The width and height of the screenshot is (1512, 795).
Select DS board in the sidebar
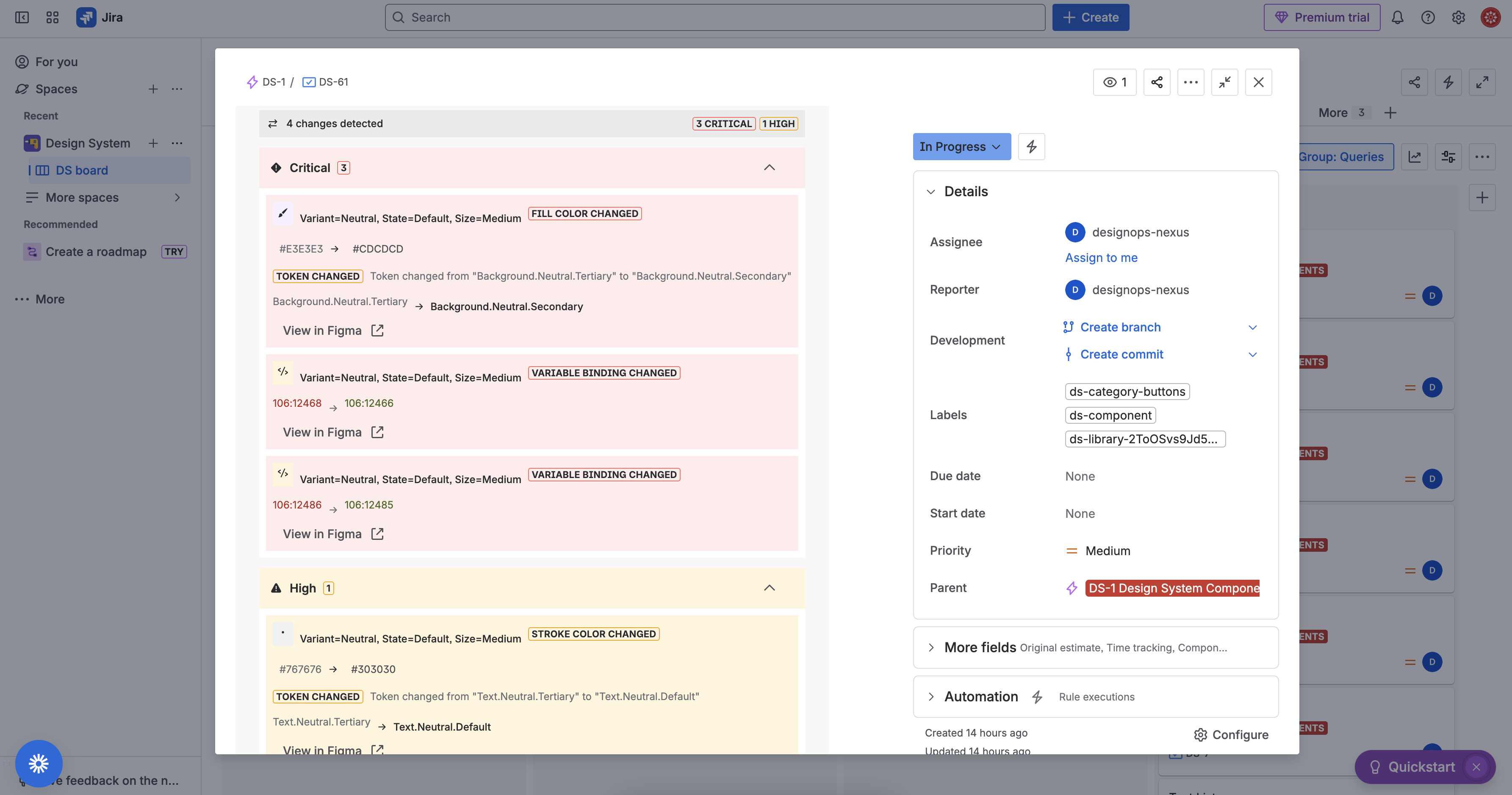click(82, 170)
